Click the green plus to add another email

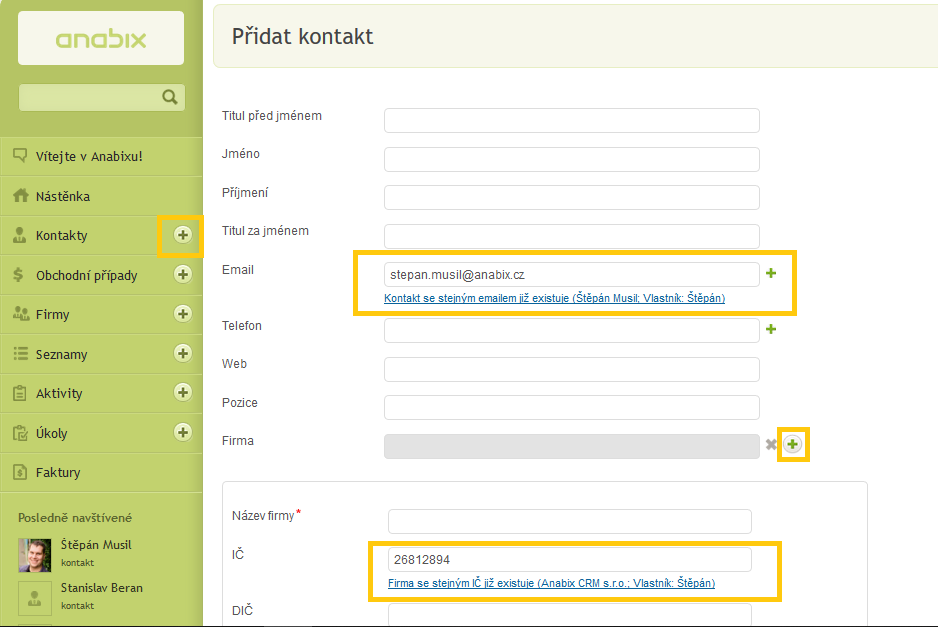click(771, 273)
